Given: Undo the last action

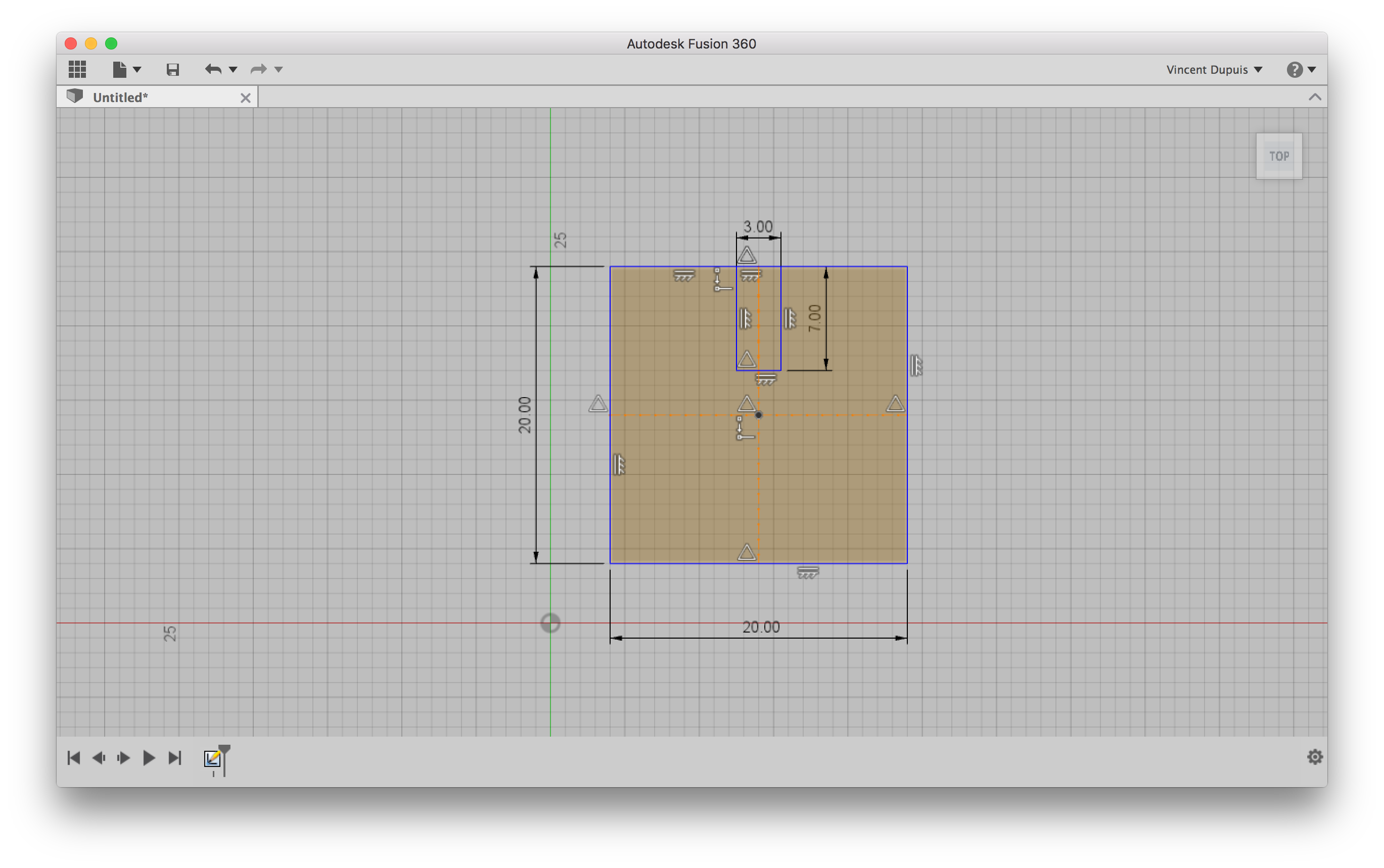Looking at the screenshot, I should pos(213,69).
